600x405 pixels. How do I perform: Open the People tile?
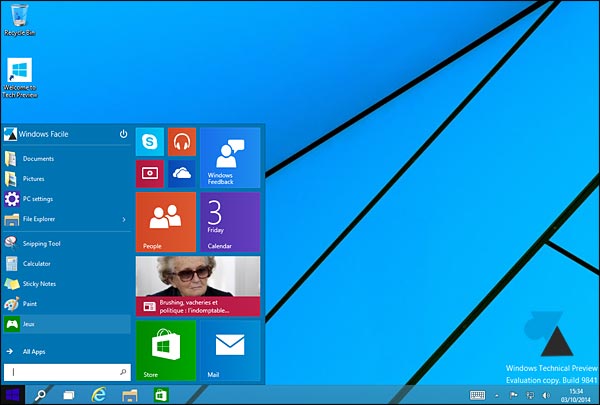pos(166,222)
